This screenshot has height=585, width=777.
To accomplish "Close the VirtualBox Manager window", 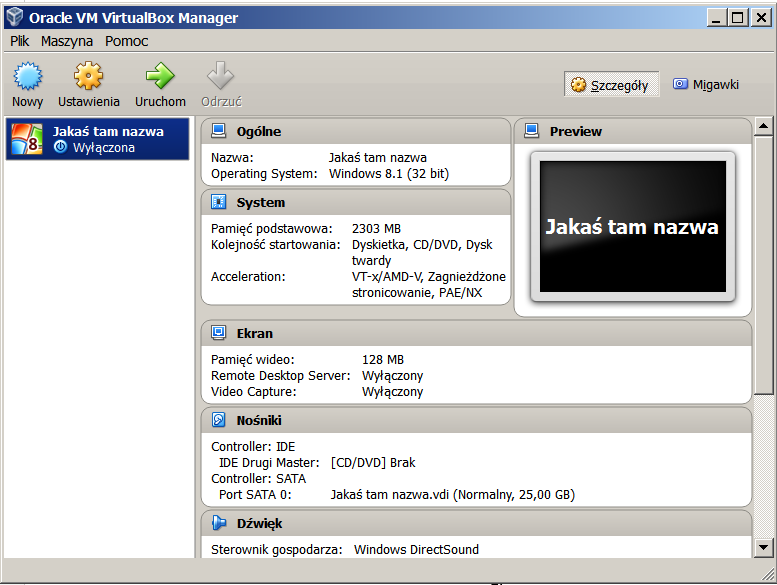I will point(761,18).
